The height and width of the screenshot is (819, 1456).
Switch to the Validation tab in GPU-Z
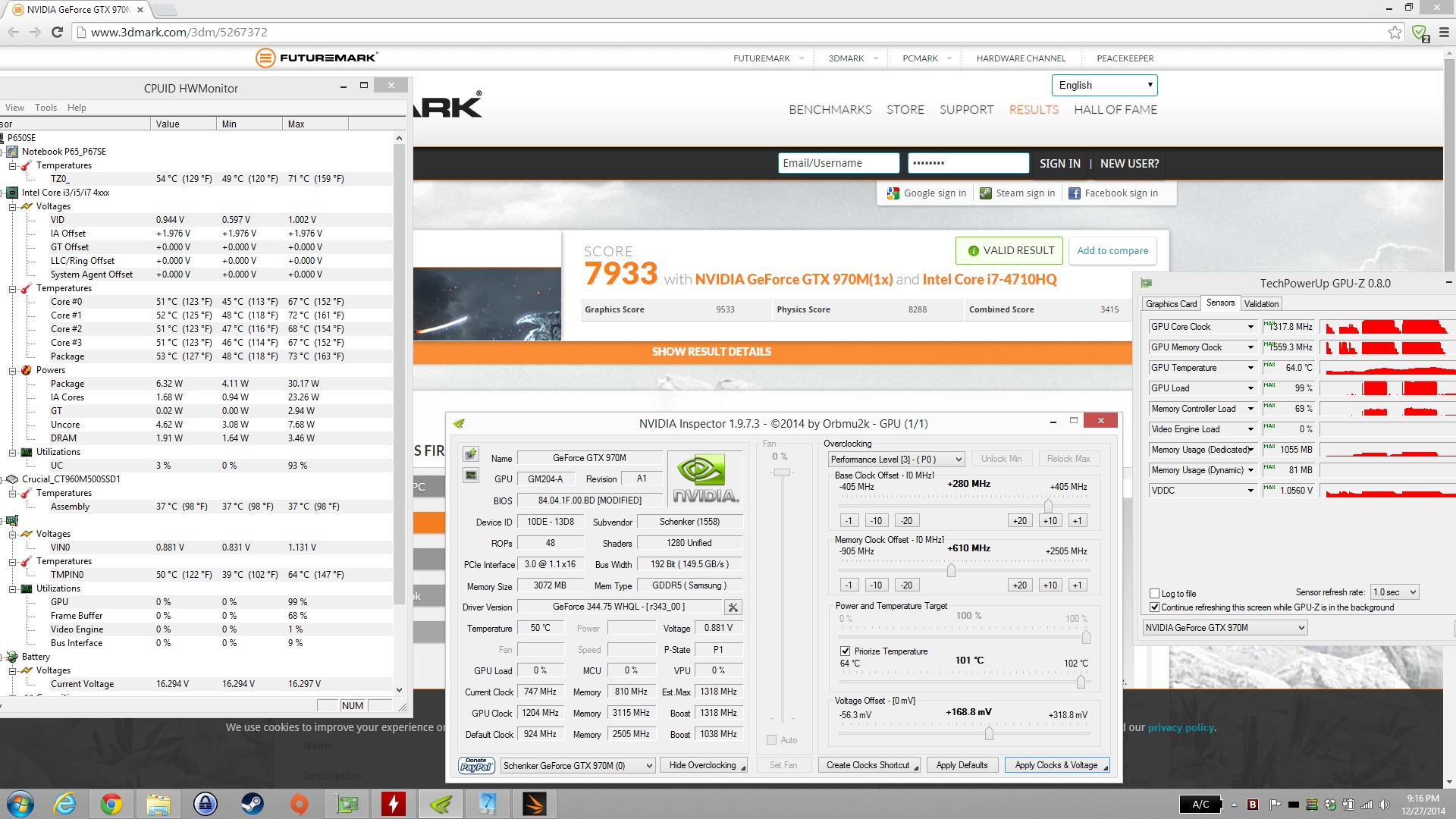click(x=1261, y=304)
